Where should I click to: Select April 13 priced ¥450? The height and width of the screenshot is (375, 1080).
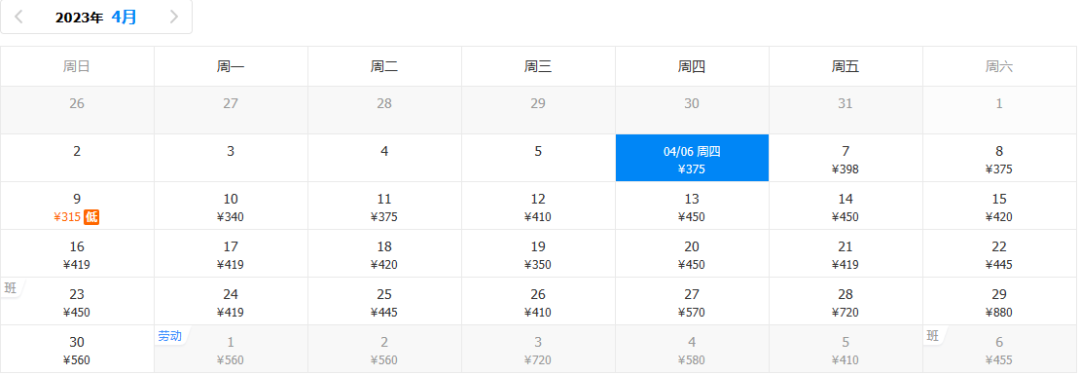[x=692, y=205]
